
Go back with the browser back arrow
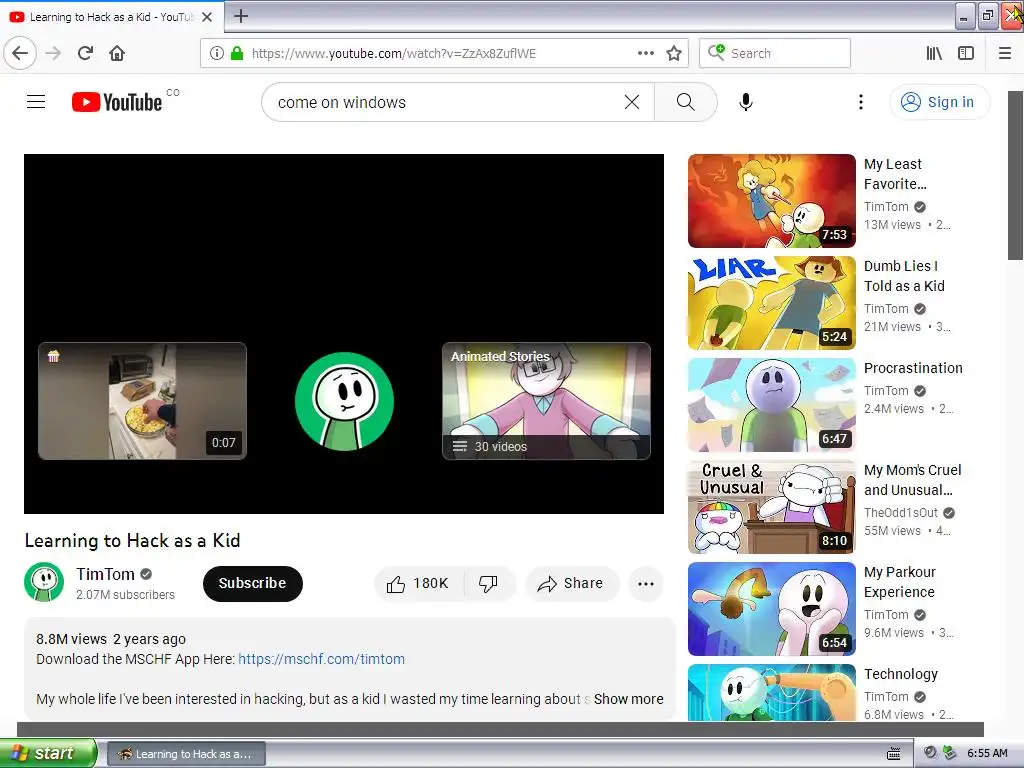coord(20,53)
